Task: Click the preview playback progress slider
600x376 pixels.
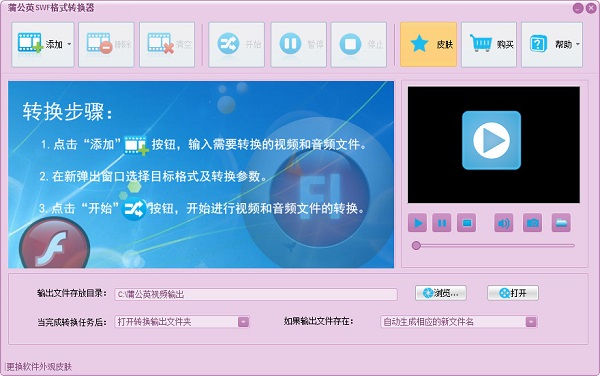Action: tap(493, 246)
